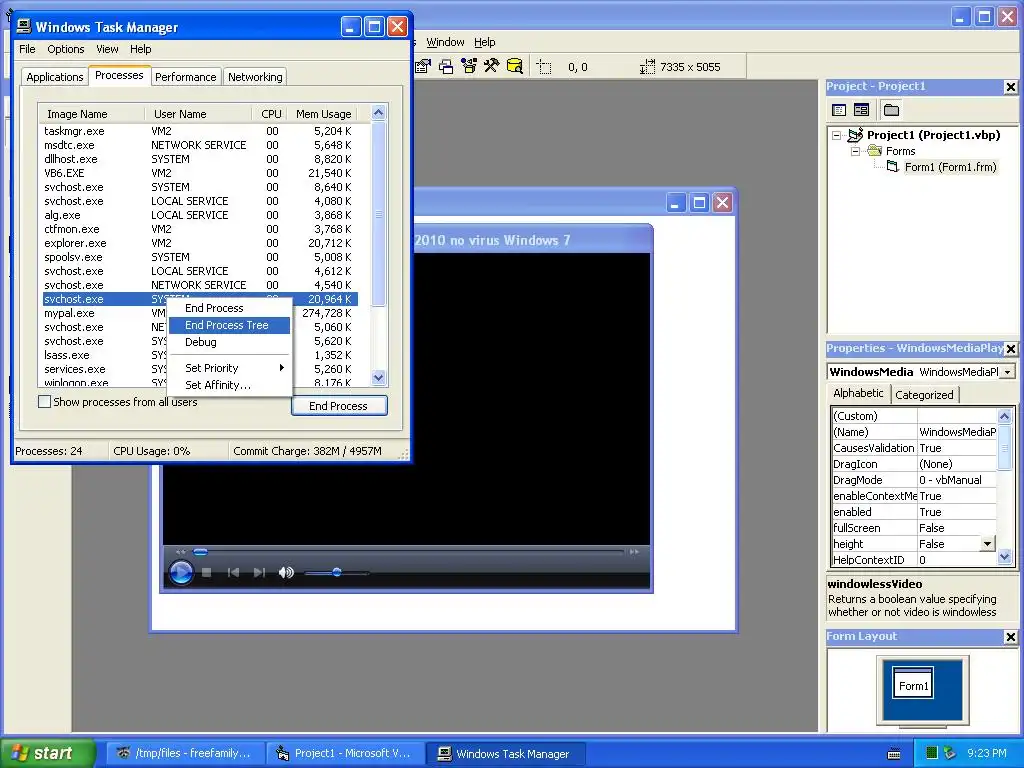The image size is (1024, 768).
Task: Open the Form Layout Window toolbar icon
Action: pyautogui.click(x=446, y=67)
